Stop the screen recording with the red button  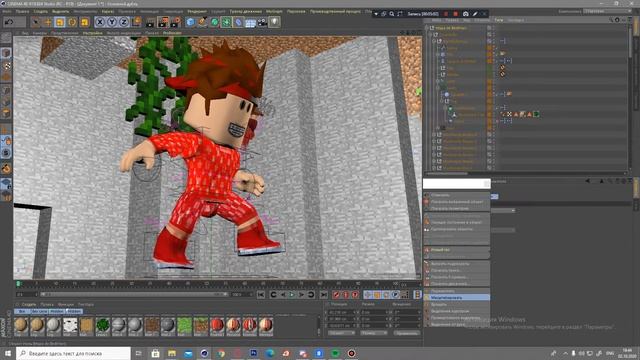(x=456, y=14)
